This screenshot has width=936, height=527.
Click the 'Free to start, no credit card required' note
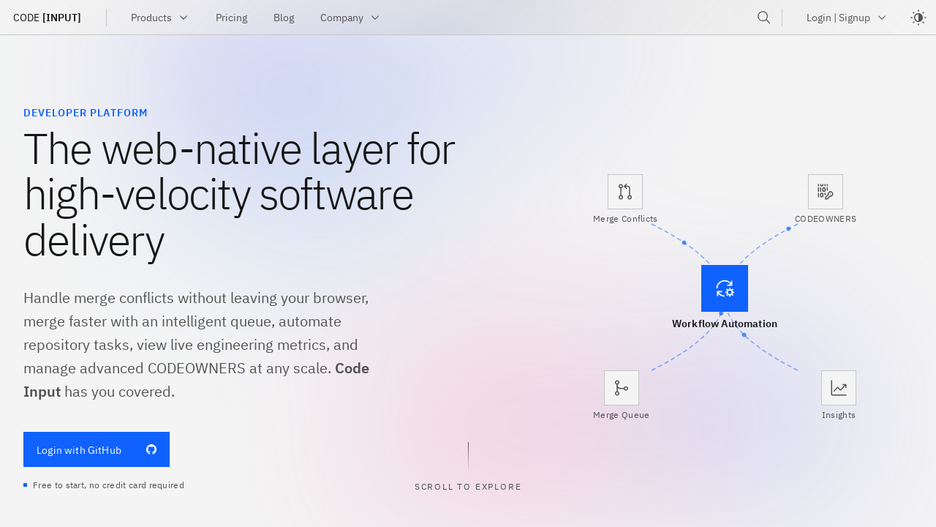coord(108,485)
